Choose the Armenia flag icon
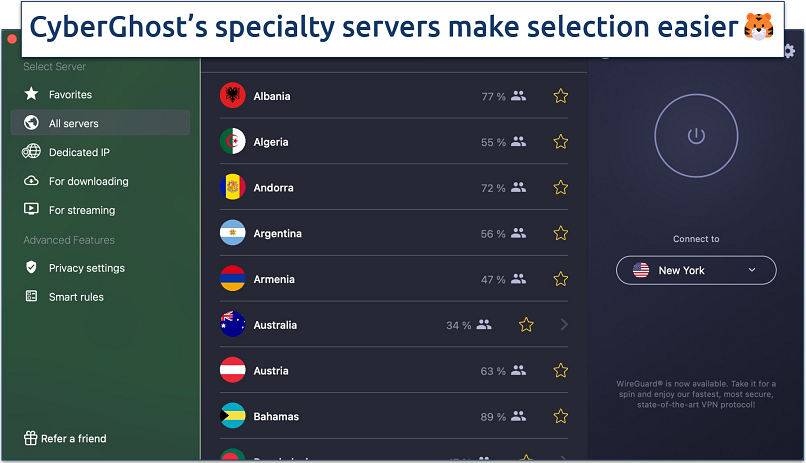Image resolution: width=806 pixels, height=463 pixels. pyautogui.click(x=233, y=279)
